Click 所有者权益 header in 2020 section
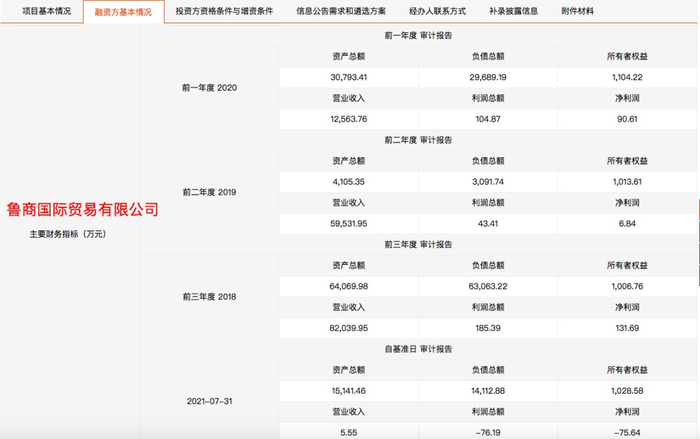Viewport: 700px width, 439px height. (x=627, y=56)
